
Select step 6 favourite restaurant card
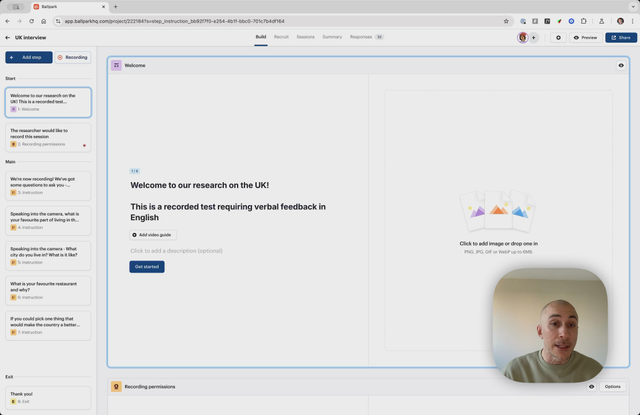coord(48,291)
